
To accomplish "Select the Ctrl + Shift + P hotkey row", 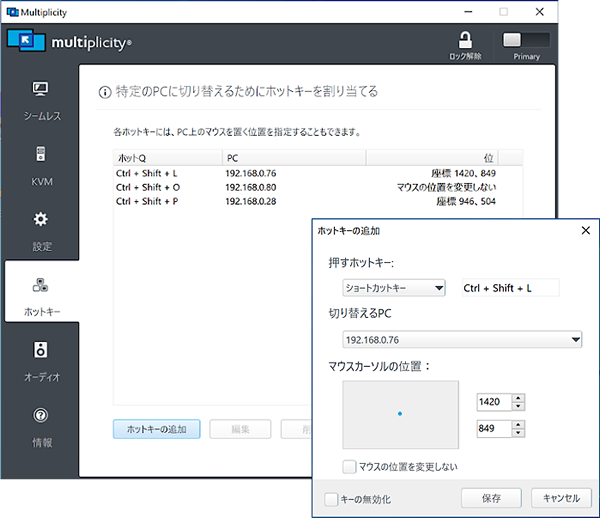I will (x=318, y=201).
